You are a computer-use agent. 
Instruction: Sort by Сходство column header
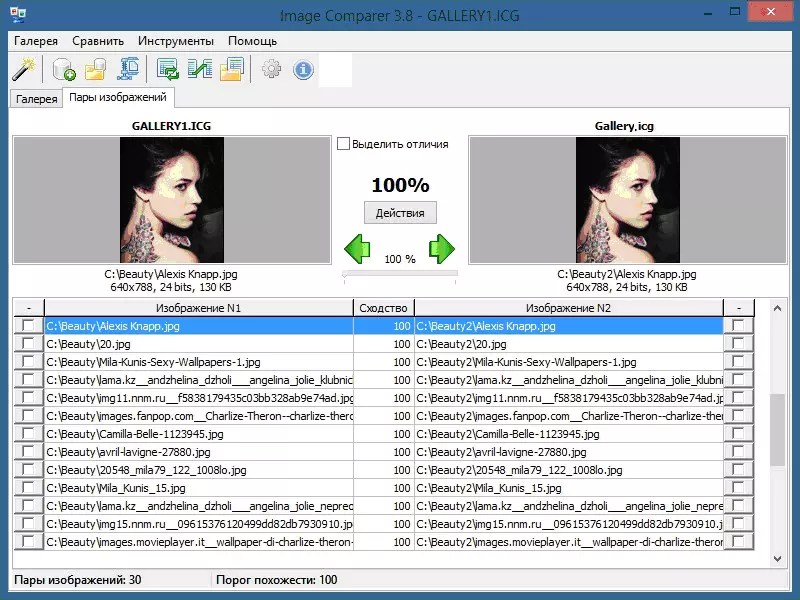[x=383, y=308]
